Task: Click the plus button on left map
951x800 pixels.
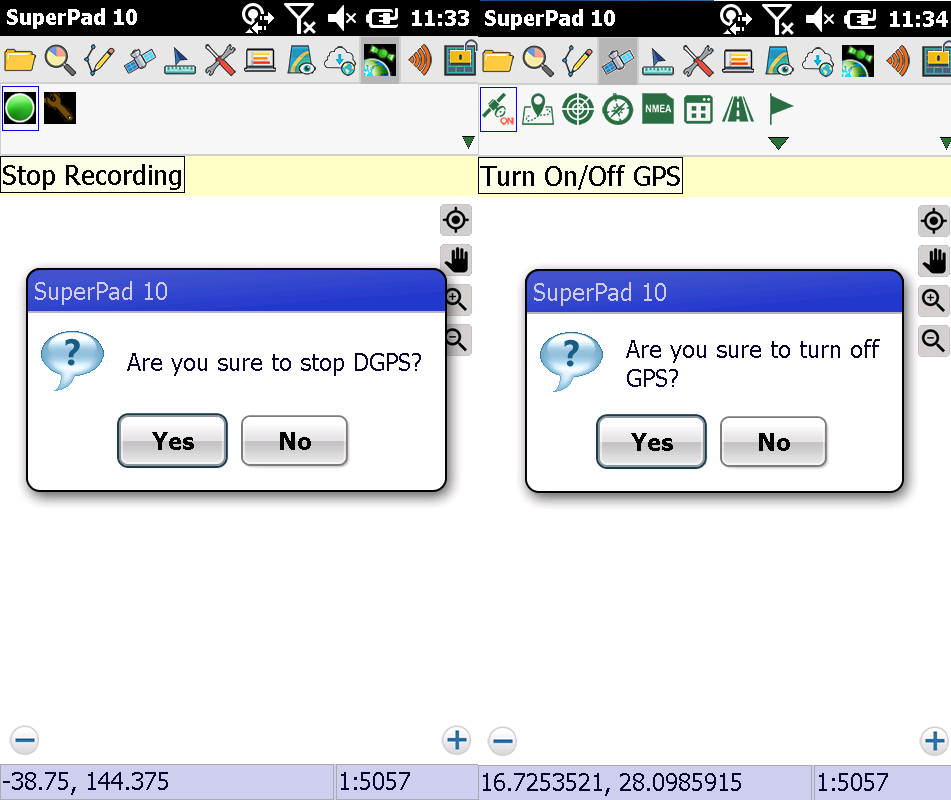Action: (456, 741)
